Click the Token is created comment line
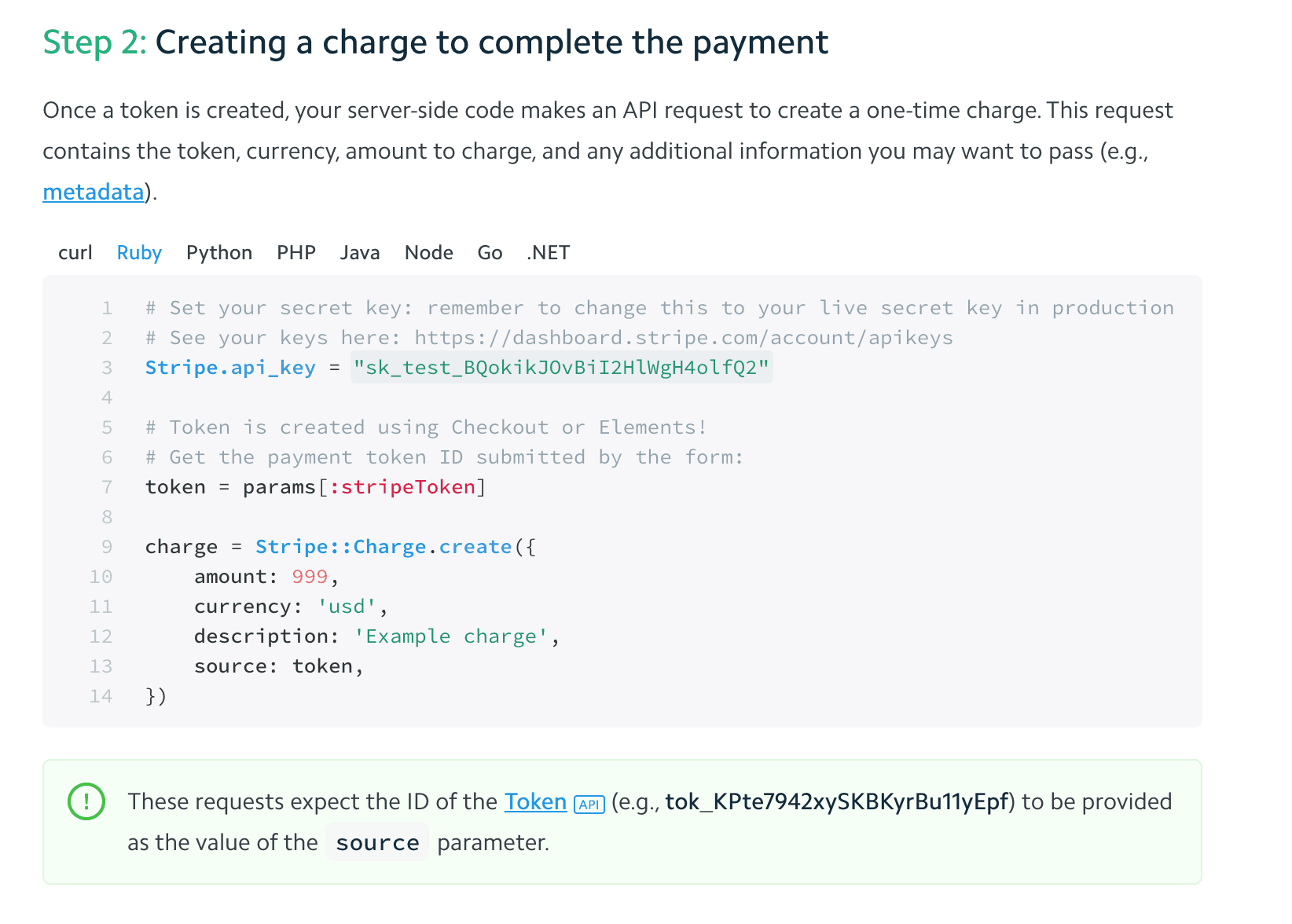The image size is (1292, 924). 426,427
